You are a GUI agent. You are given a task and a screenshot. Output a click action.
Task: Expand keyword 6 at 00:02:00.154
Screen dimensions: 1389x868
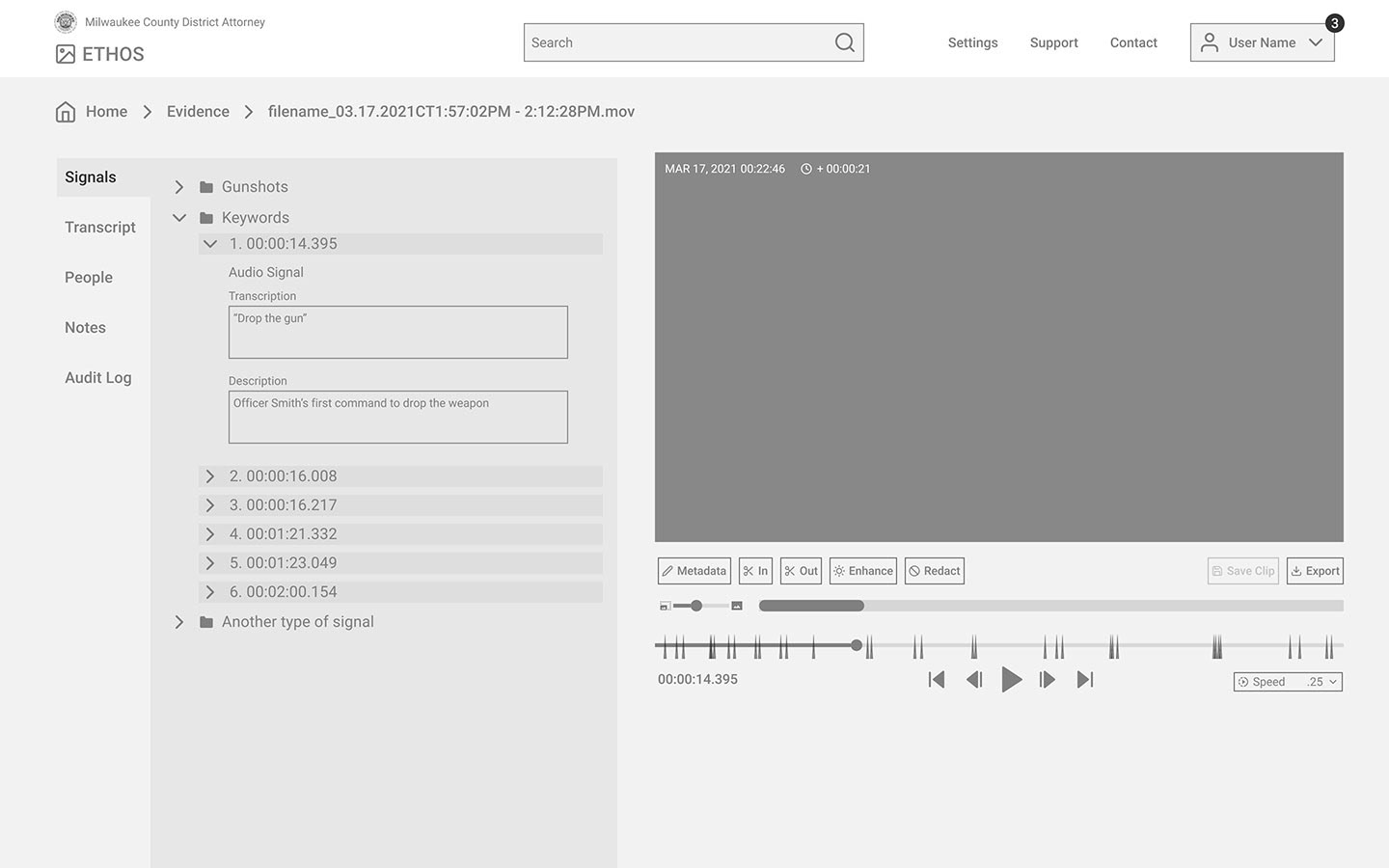(x=210, y=592)
